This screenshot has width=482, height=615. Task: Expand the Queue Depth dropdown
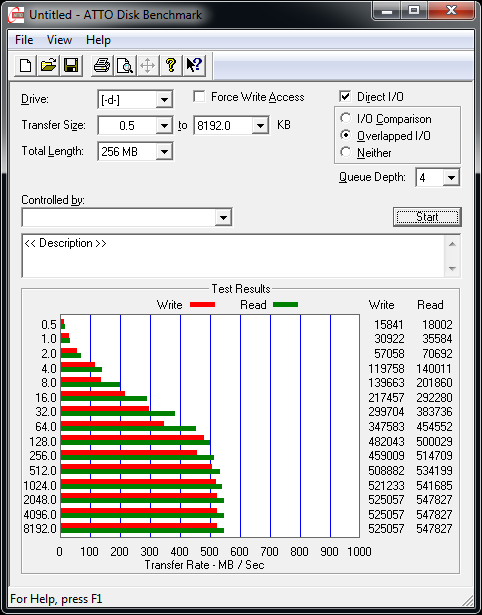pyautogui.click(x=451, y=178)
